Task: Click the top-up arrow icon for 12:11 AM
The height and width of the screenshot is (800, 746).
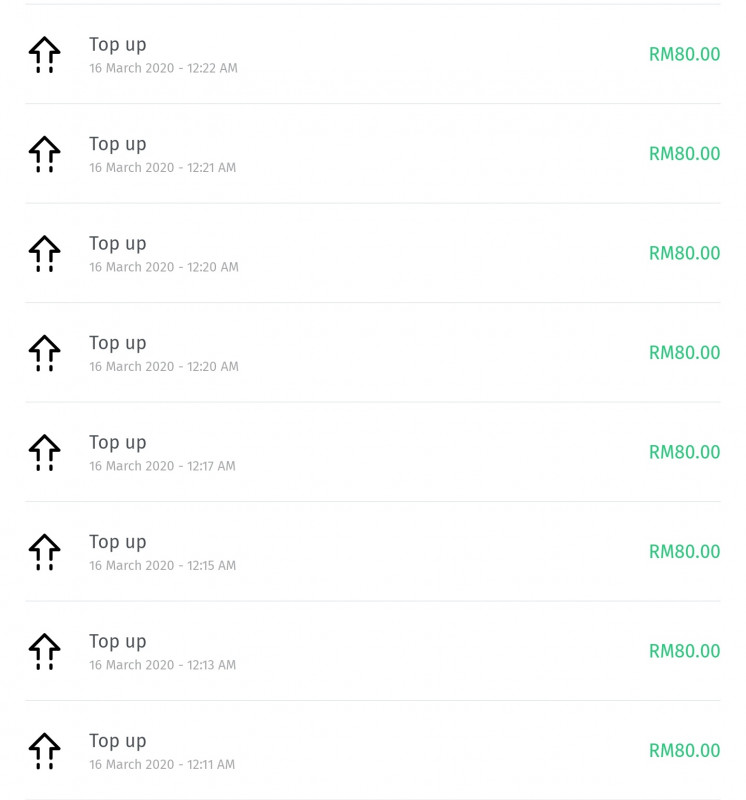Action: coord(44,751)
